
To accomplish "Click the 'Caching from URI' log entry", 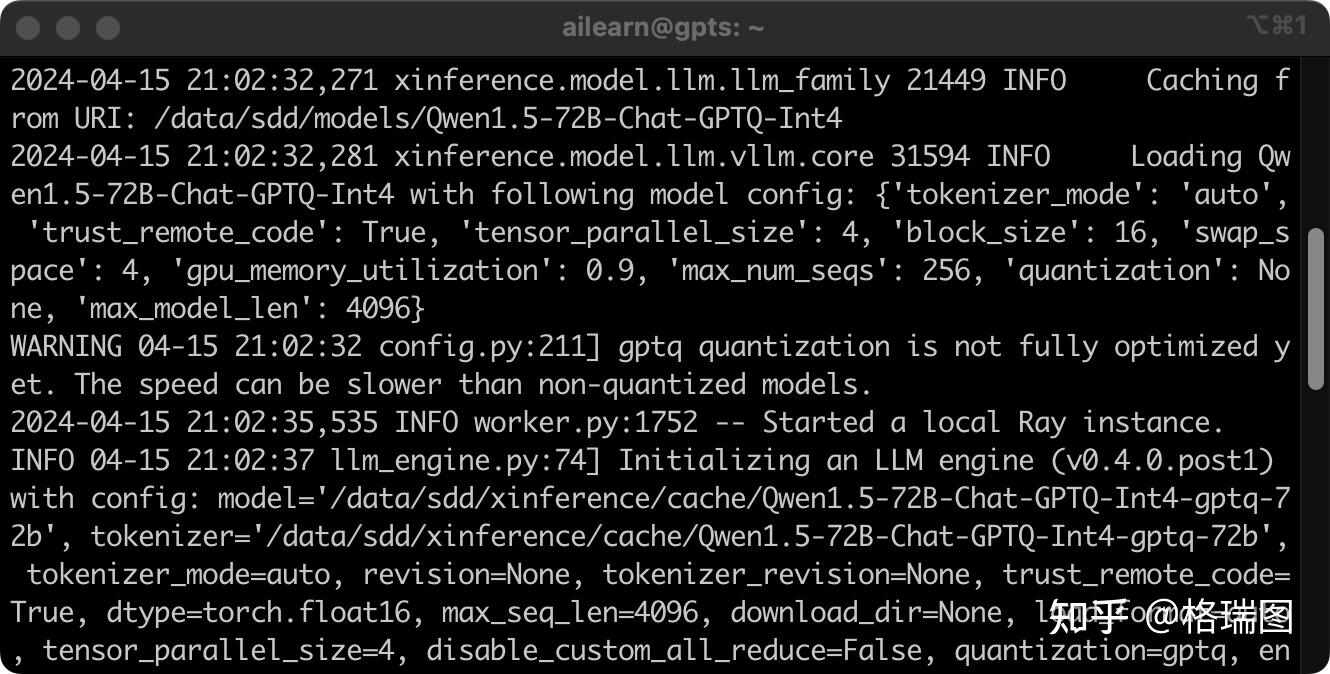I will 1215,80.
